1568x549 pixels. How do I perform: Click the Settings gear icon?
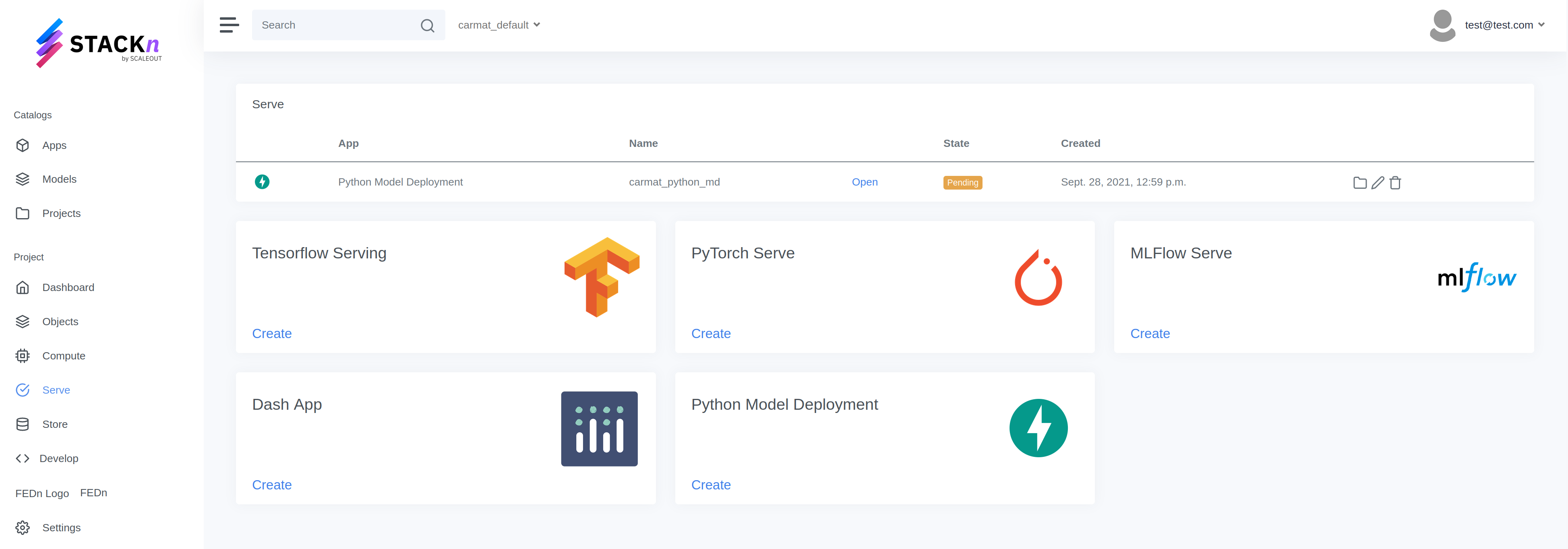click(x=23, y=527)
